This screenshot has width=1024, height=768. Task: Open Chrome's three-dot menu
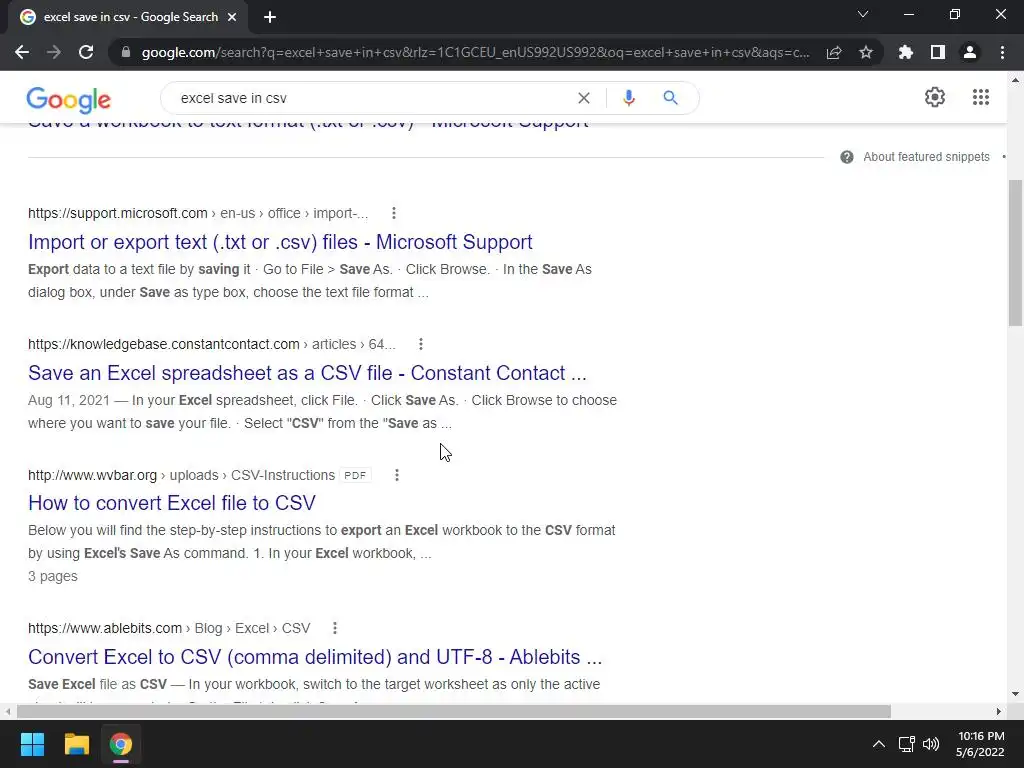(1002, 52)
